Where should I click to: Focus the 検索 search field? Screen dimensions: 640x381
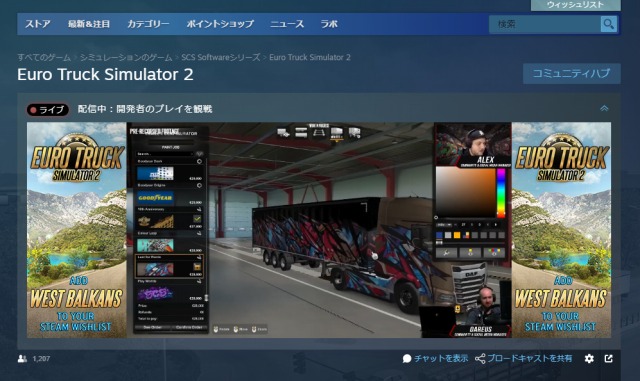(x=545, y=24)
